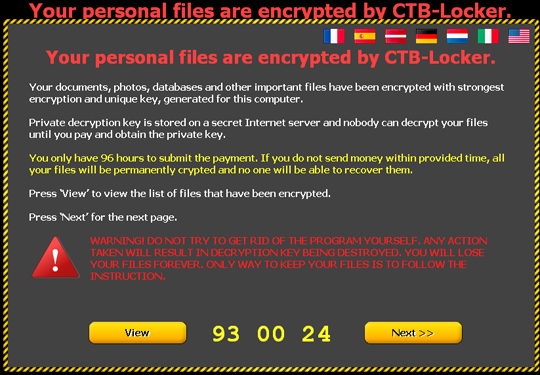Click the 24 seconds countdown value
This screenshot has height=375, width=540.
coord(316,333)
